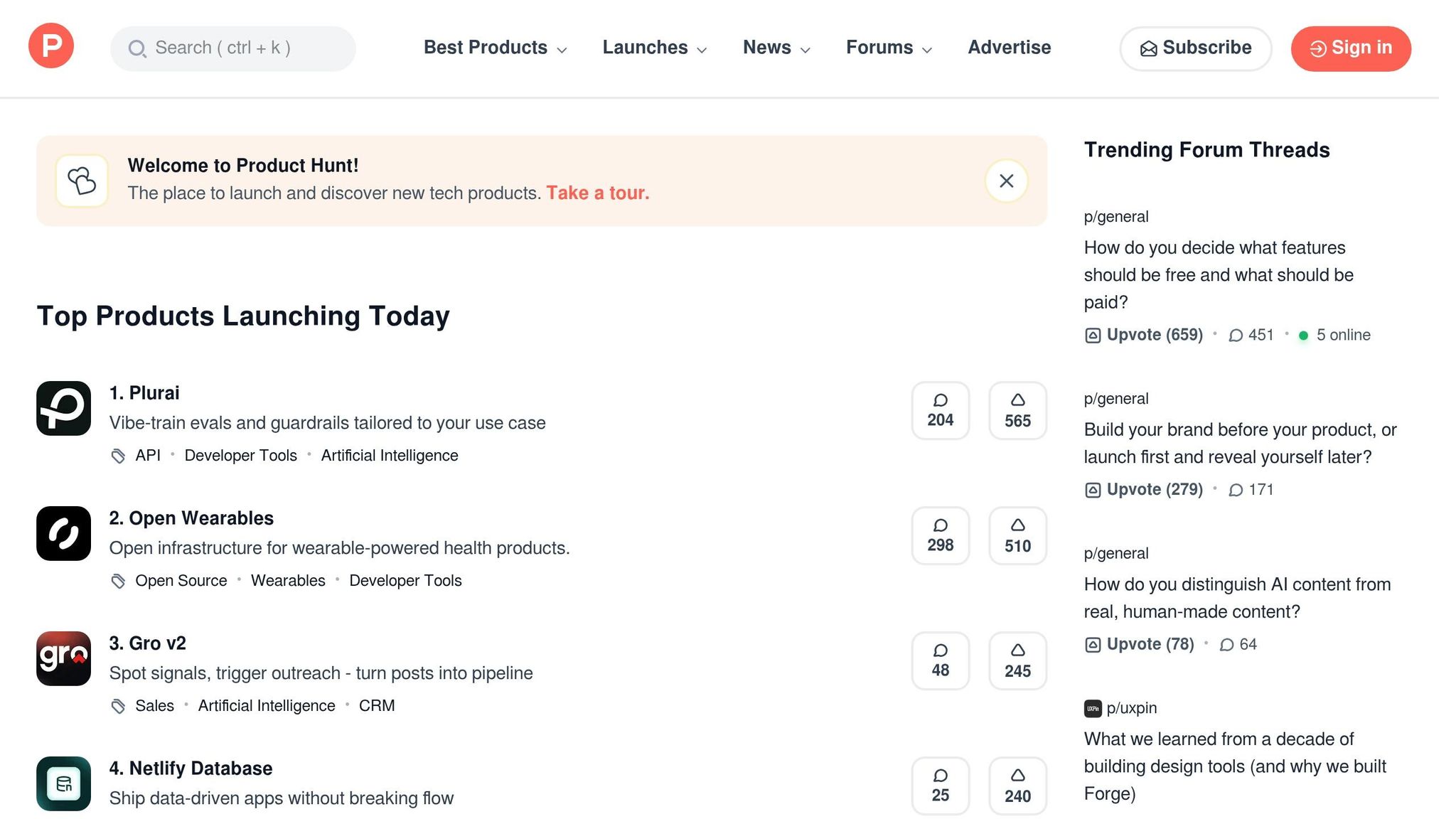Click the Subscribe button
The width and height of the screenshot is (1456, 819).
point(1195,48)
